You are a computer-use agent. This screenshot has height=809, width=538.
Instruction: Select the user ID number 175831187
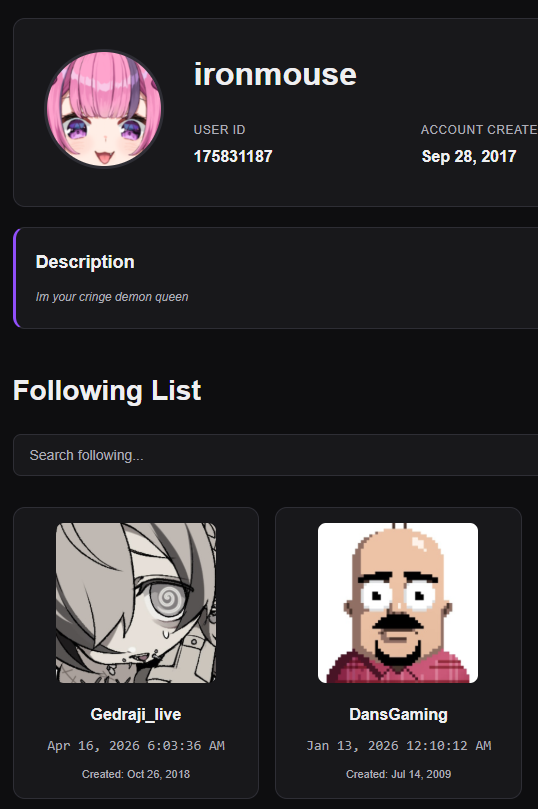point(233,156)
